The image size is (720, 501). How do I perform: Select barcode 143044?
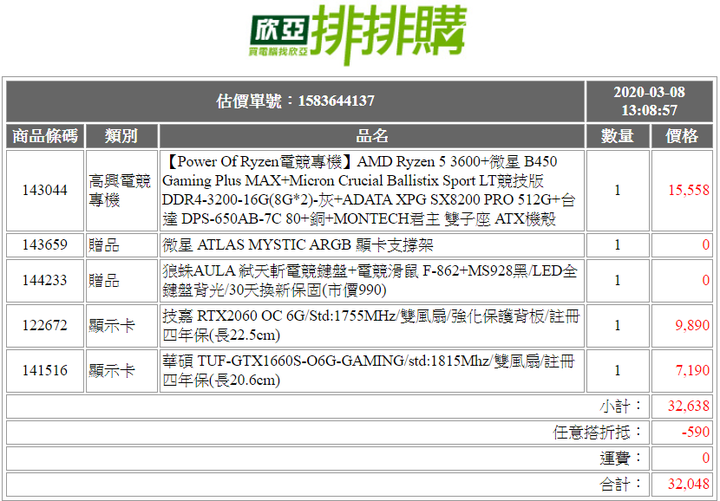coord(45,190)
